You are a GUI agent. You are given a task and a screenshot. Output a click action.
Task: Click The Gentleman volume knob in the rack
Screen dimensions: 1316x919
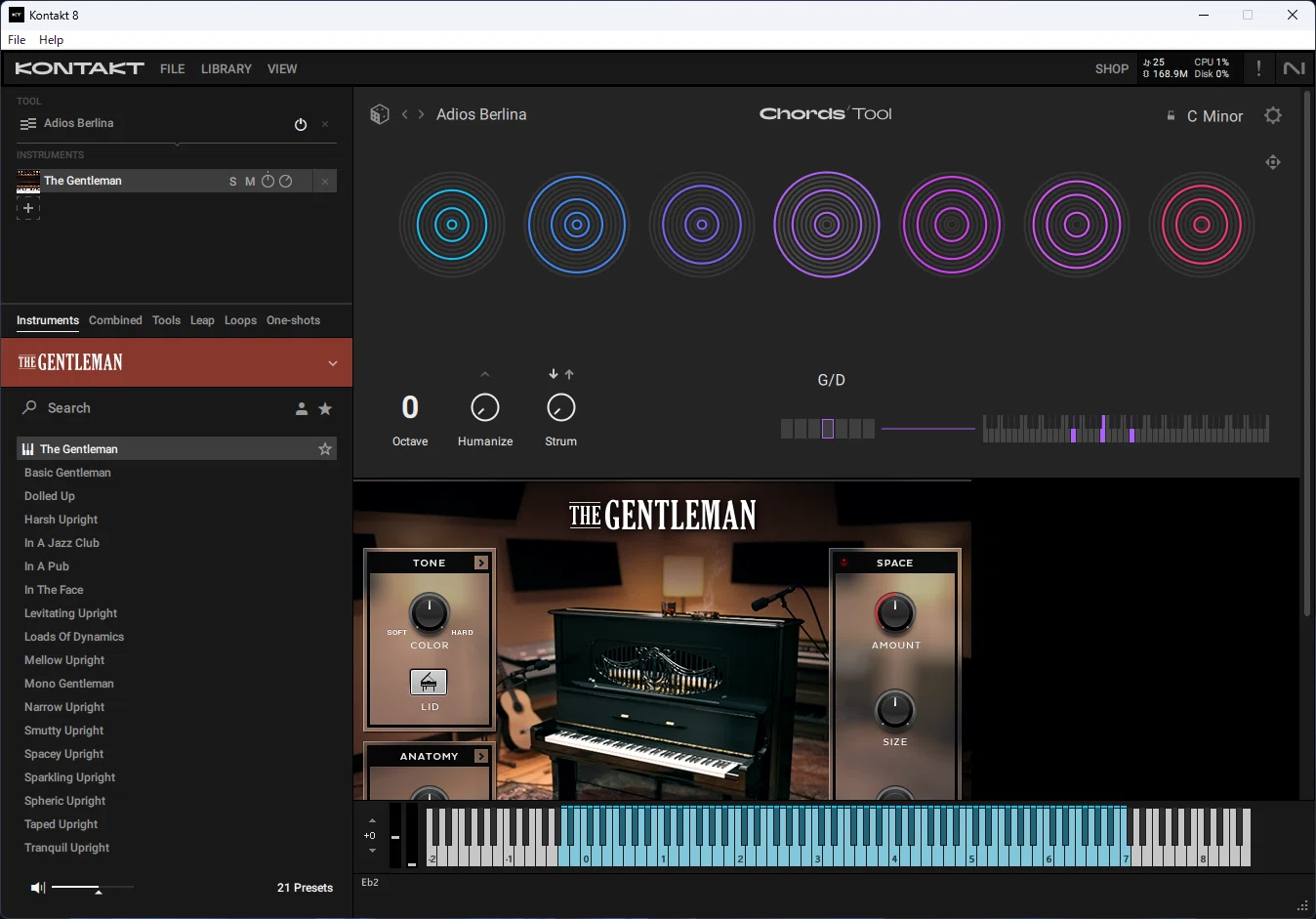coord(267,181)
